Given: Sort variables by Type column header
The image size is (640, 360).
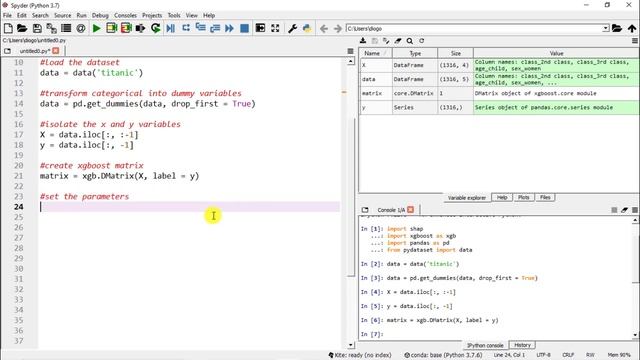Looking at the screenshot, I should click(415, 53).
